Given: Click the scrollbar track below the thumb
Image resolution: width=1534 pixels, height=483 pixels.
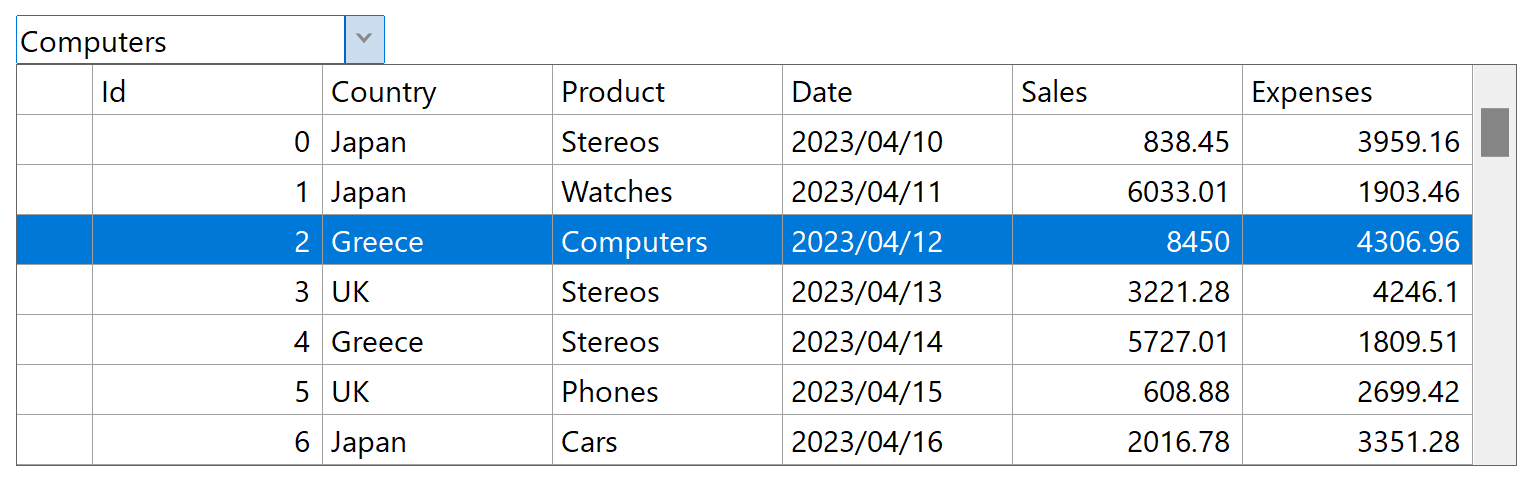Looking at the screenshot, I should point(1494,310).
